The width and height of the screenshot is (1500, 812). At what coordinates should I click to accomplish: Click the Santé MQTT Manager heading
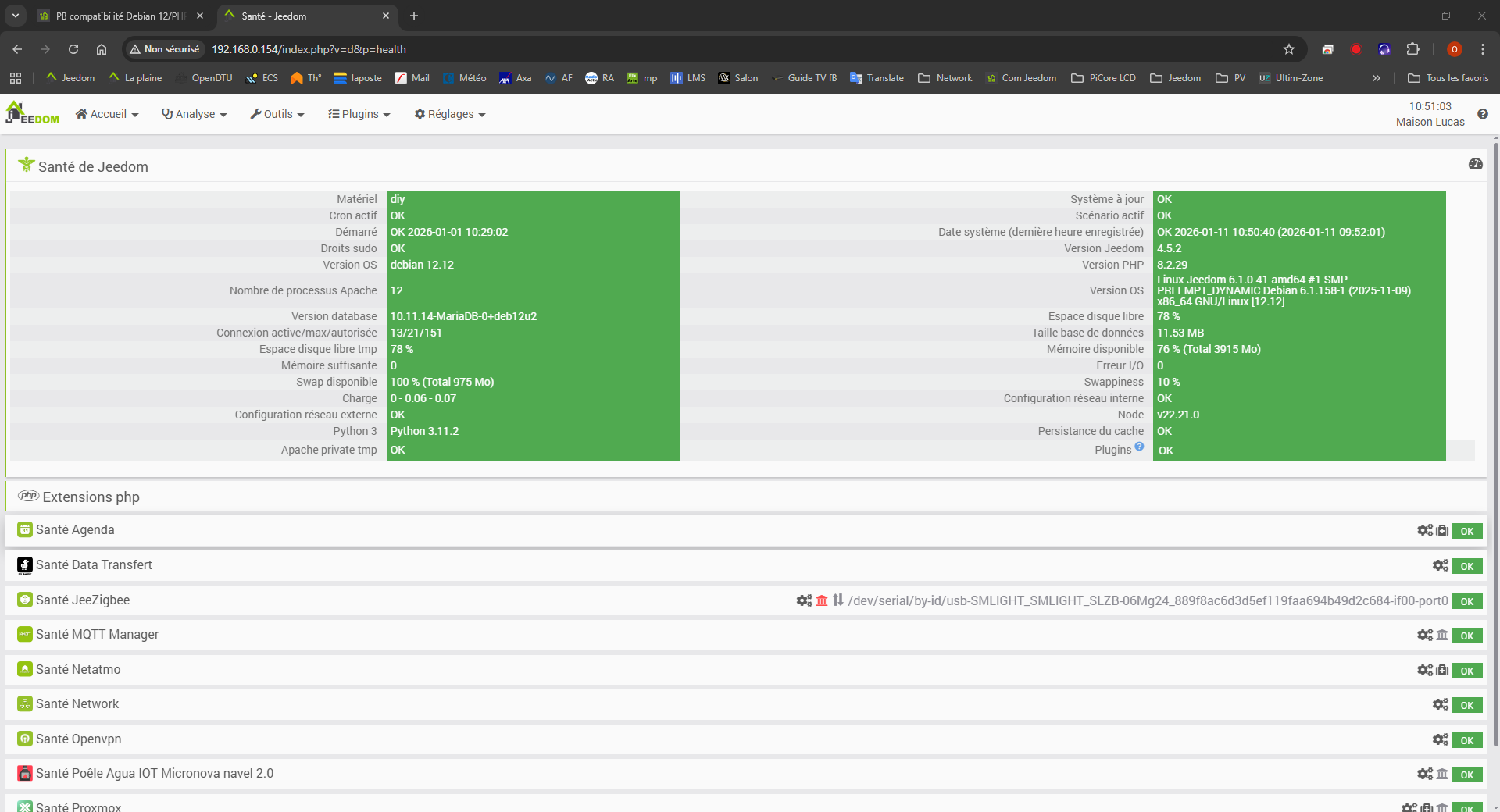click(97, 634)
